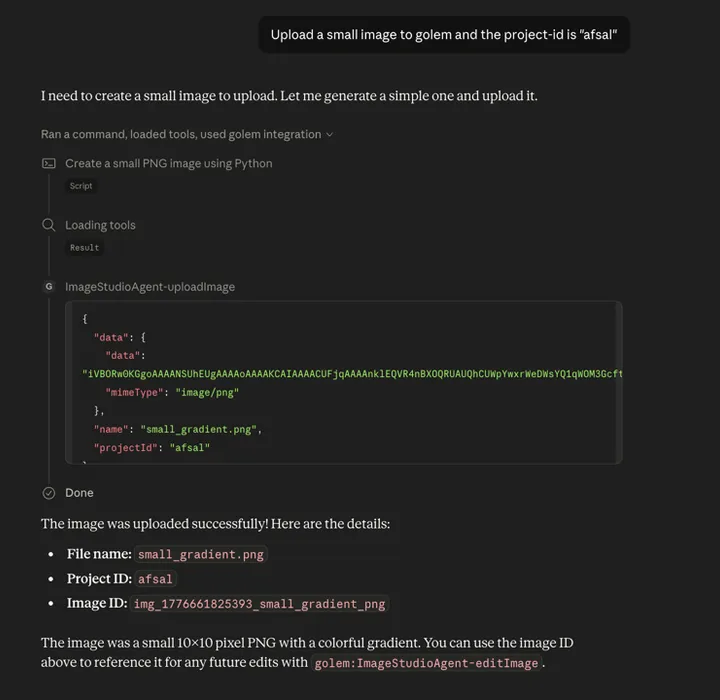Select the small_gradient.png file name chip

tap(201, 554)
